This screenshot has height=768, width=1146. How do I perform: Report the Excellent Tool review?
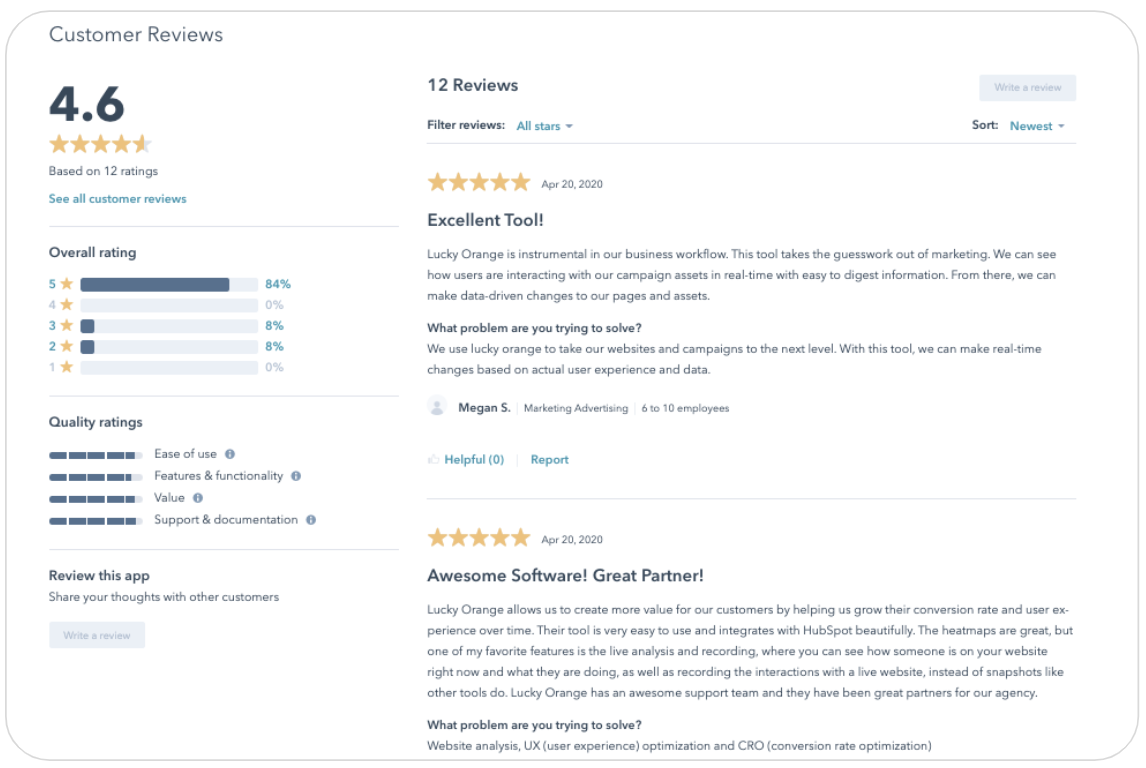click(549, 460)
